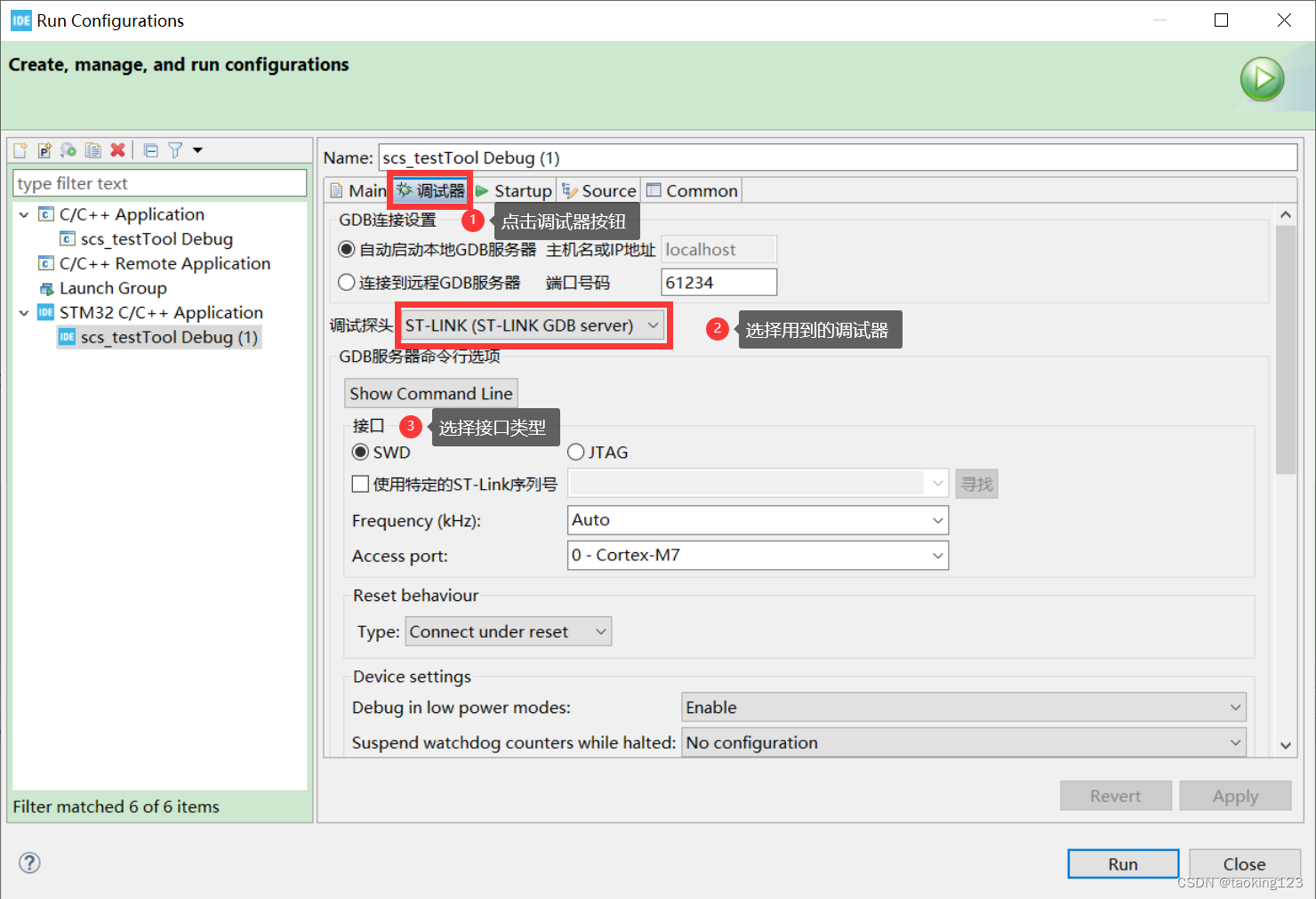Click the New prototype configuration icon

[x=44, y=150]
